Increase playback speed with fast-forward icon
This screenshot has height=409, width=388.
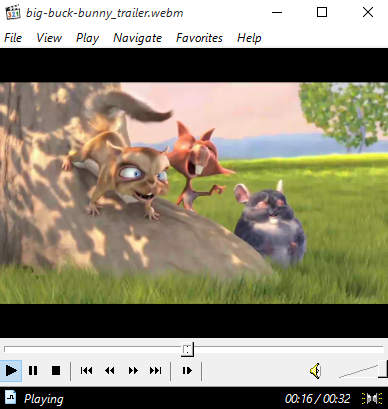coord(133,371)
